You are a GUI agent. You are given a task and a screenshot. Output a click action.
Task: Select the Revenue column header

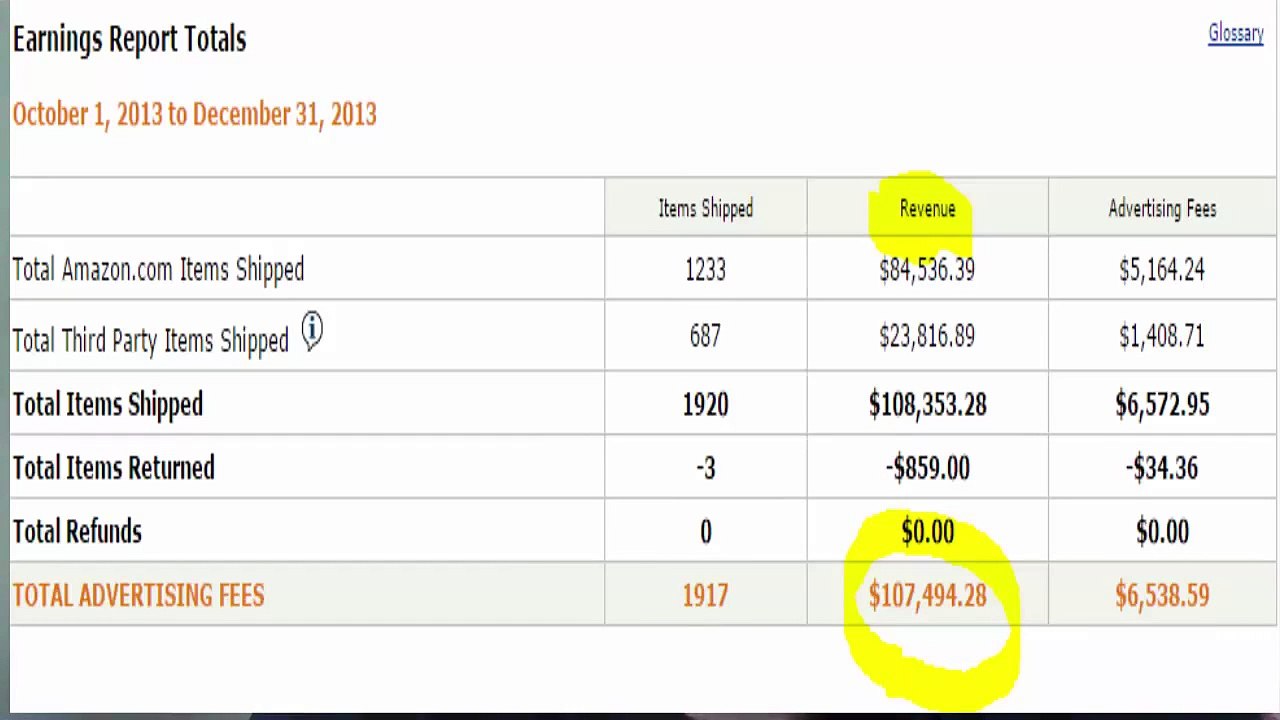click(x=927, y=209)
